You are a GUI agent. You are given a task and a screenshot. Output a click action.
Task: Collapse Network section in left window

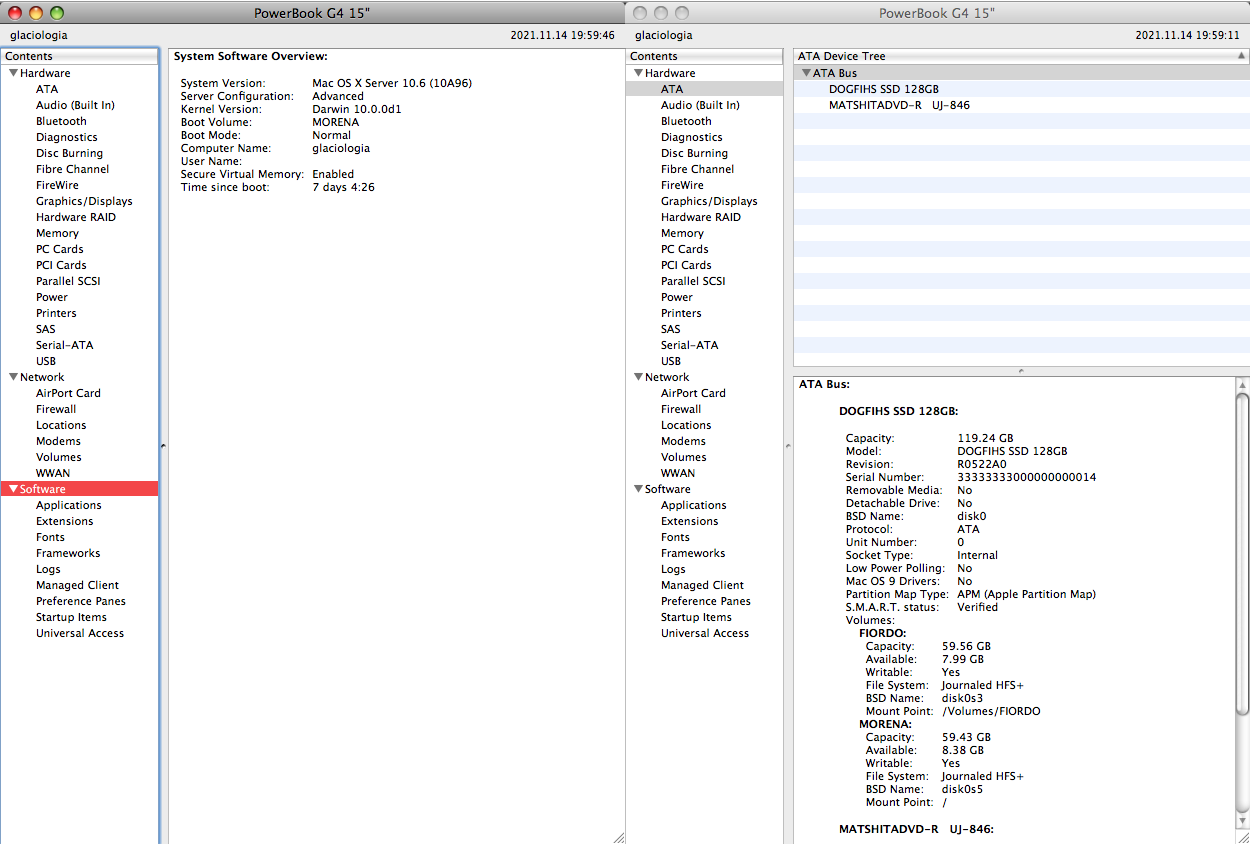[x=13, y=377]
